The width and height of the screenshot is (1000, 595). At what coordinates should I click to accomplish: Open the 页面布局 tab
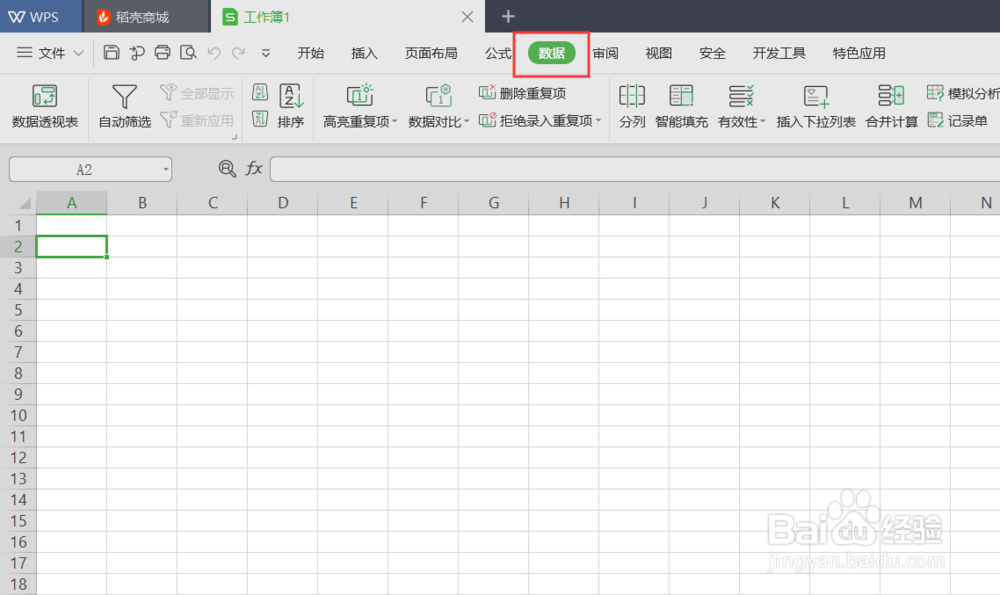point(431,53)
